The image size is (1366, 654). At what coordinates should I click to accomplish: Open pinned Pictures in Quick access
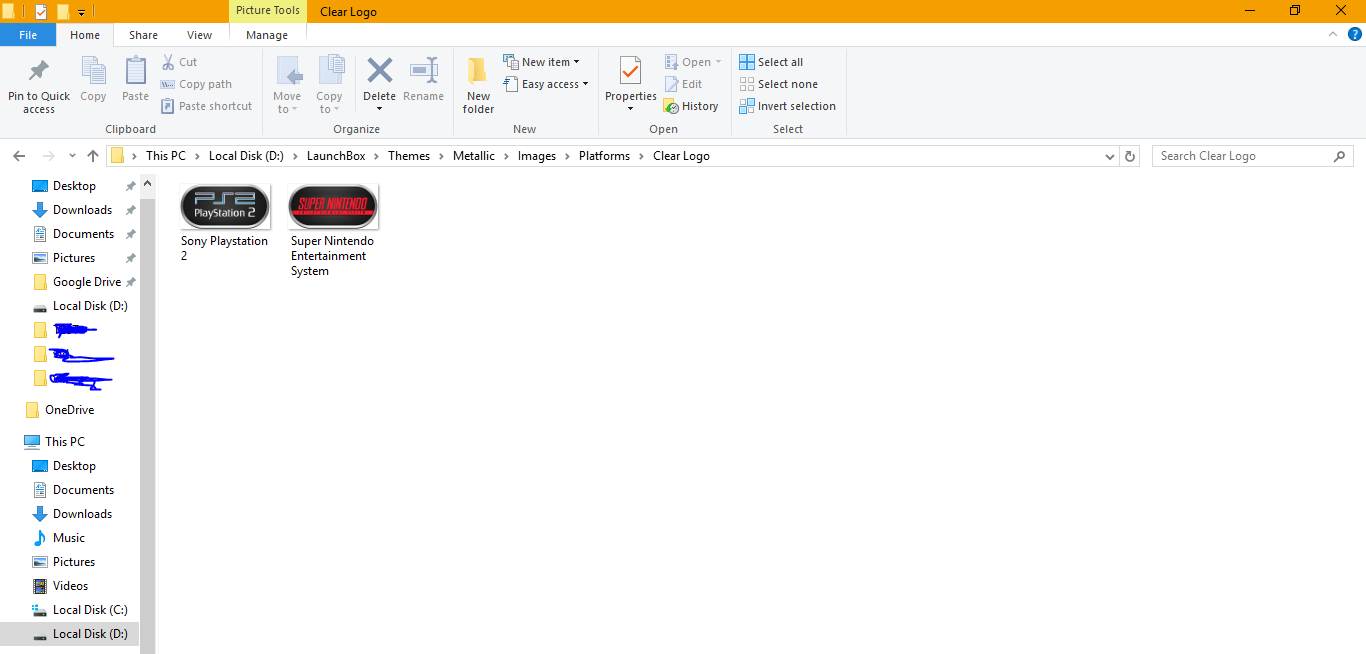pyautogui.click(x=74, y=258)
